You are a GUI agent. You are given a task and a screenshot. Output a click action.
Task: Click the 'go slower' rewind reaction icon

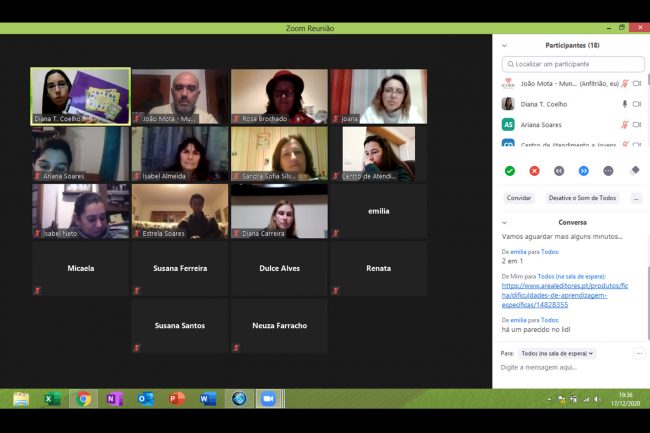click(559, 171)
